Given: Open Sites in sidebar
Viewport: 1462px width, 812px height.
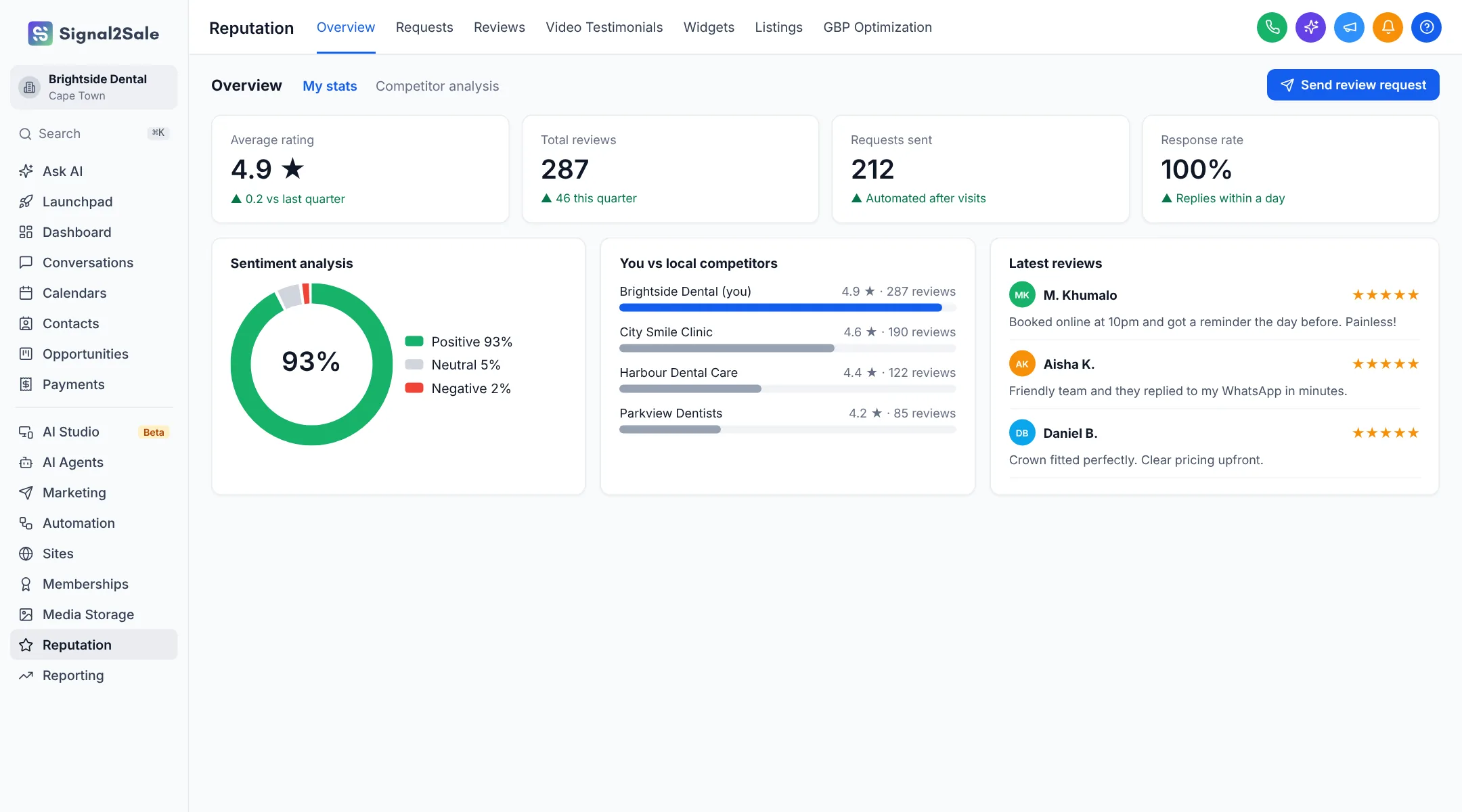Looking at the screenshot, I should pyautogui.click(x=93, y=554).
